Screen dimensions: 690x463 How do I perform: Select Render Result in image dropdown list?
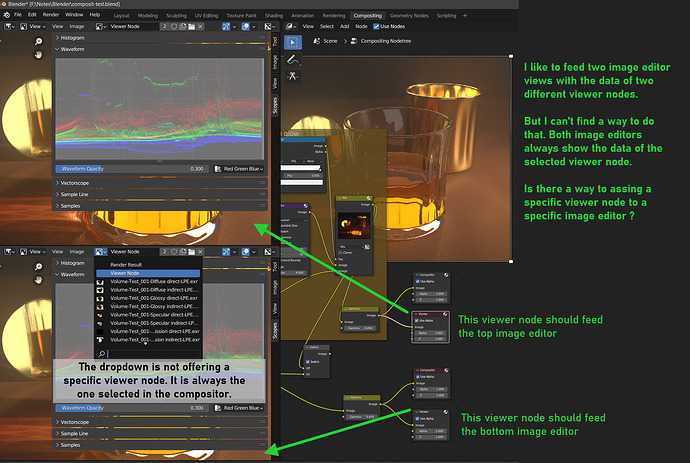(148, 265)
